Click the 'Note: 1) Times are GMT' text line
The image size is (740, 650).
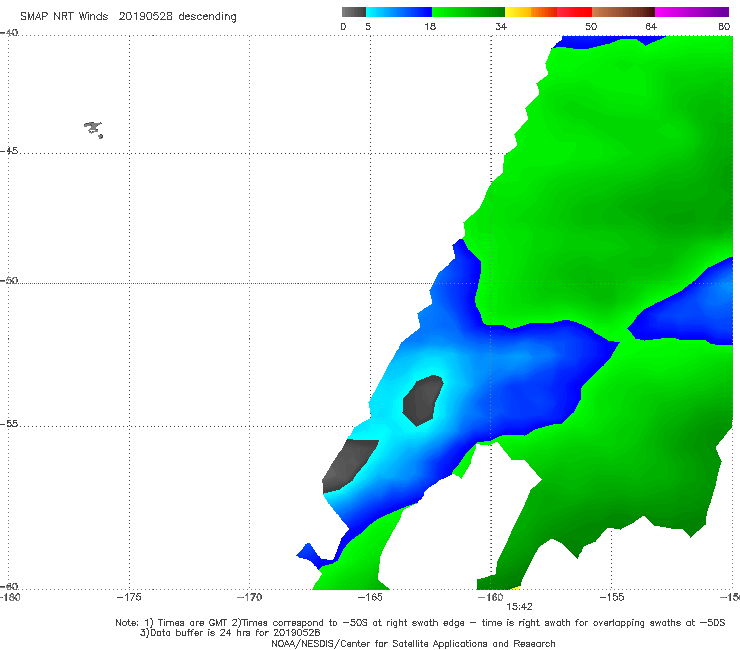(420, 623)
